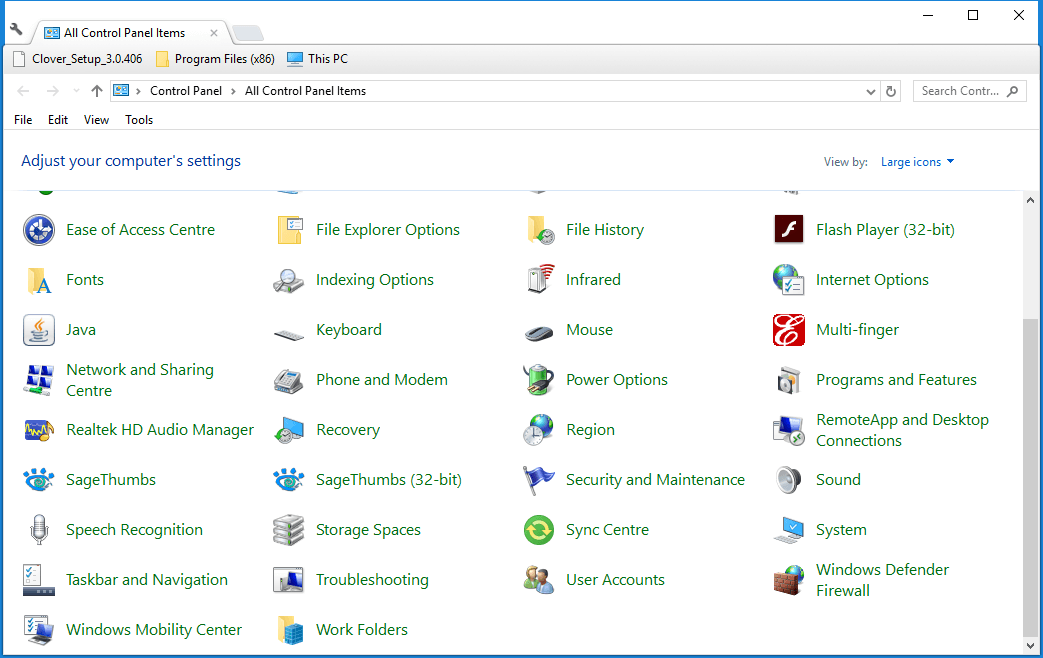
Task: Open the Ease of Access Centre icon
Action: [x=39, y=230]
